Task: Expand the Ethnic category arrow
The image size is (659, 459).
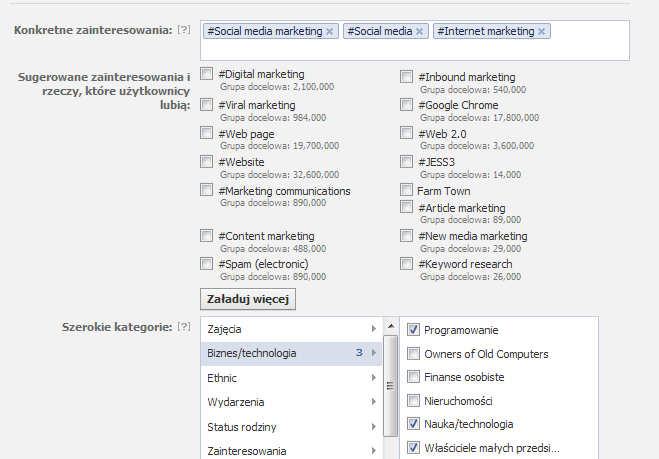Action: pyautogui.click(x=373, y=378)
